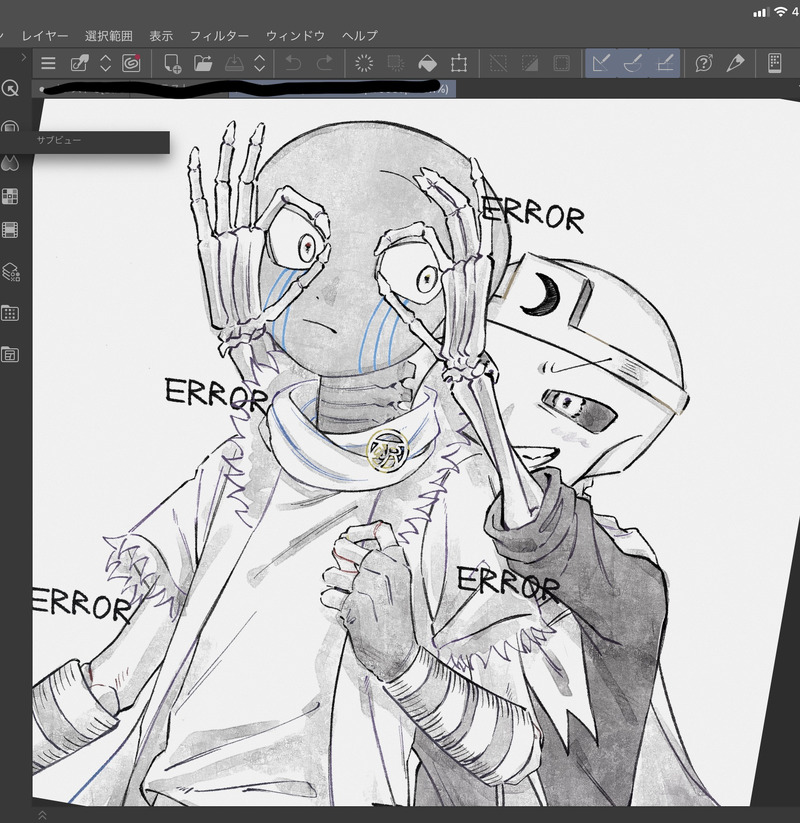Open the Quick Access palette icon in the left sidebar

click(10, 88)
